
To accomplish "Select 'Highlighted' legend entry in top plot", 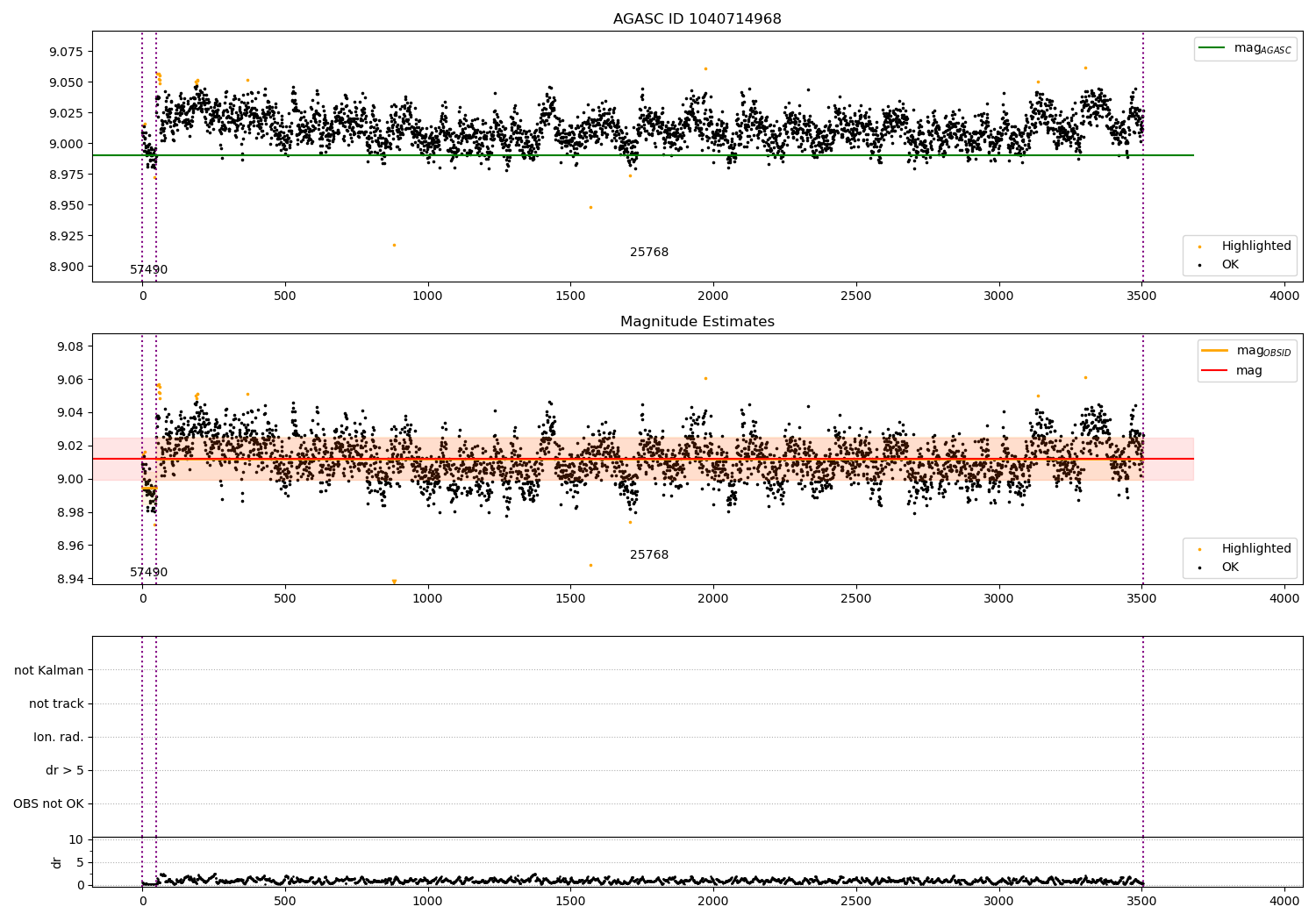I will click(x=1255, y=246).
